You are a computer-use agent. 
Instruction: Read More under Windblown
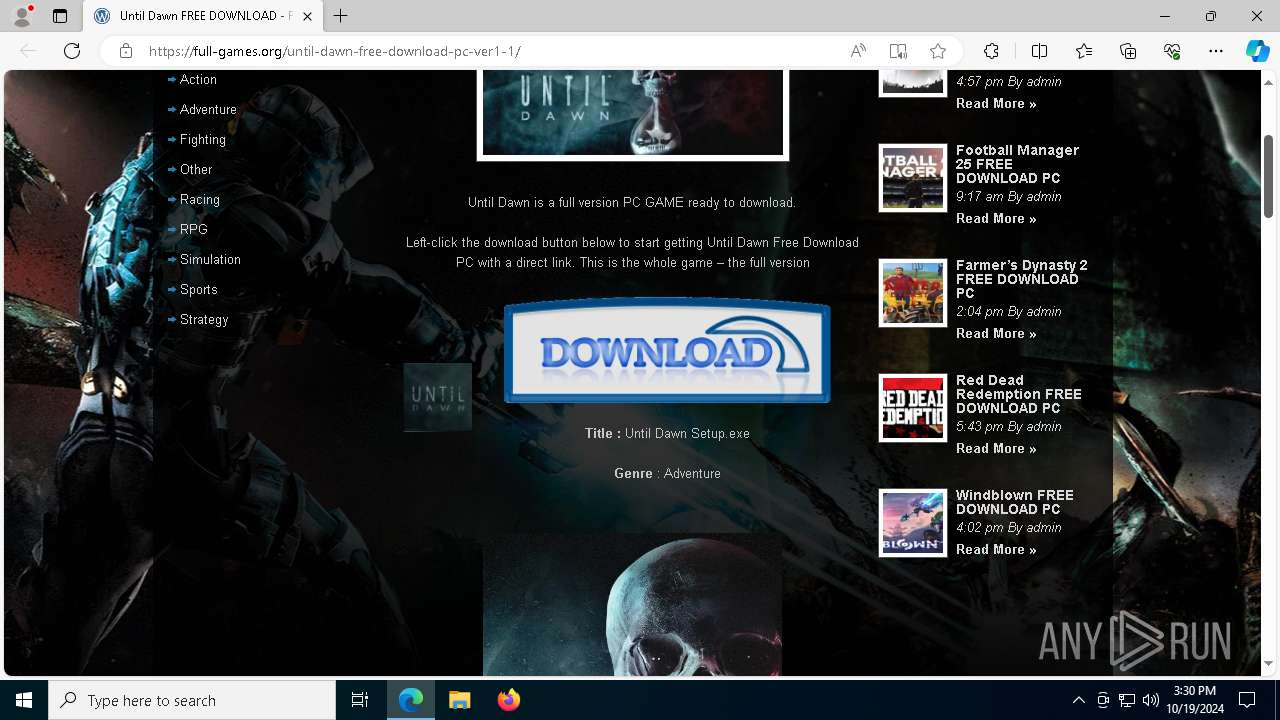[996, 549]
